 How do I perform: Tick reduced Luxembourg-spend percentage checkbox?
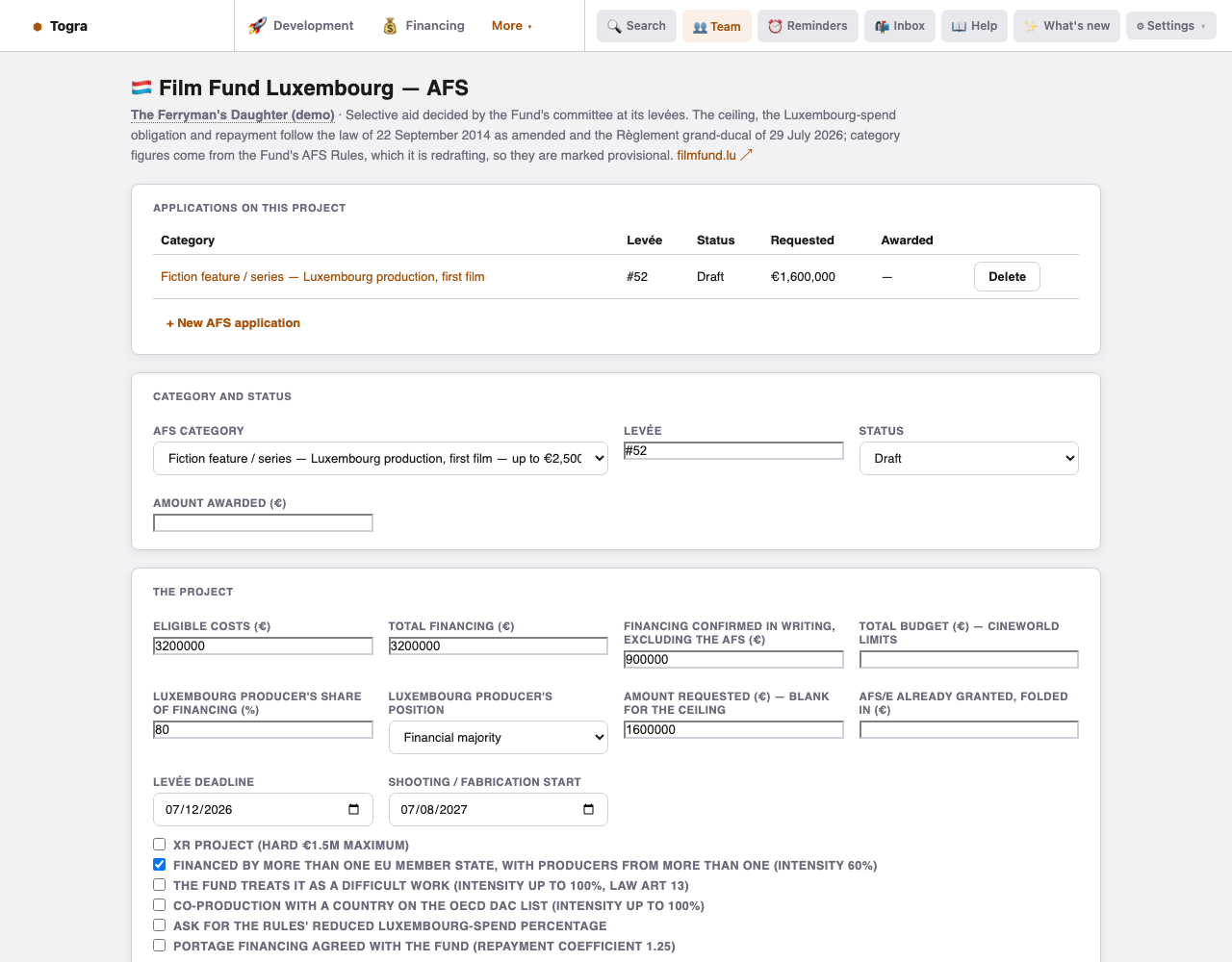point(160,925)
